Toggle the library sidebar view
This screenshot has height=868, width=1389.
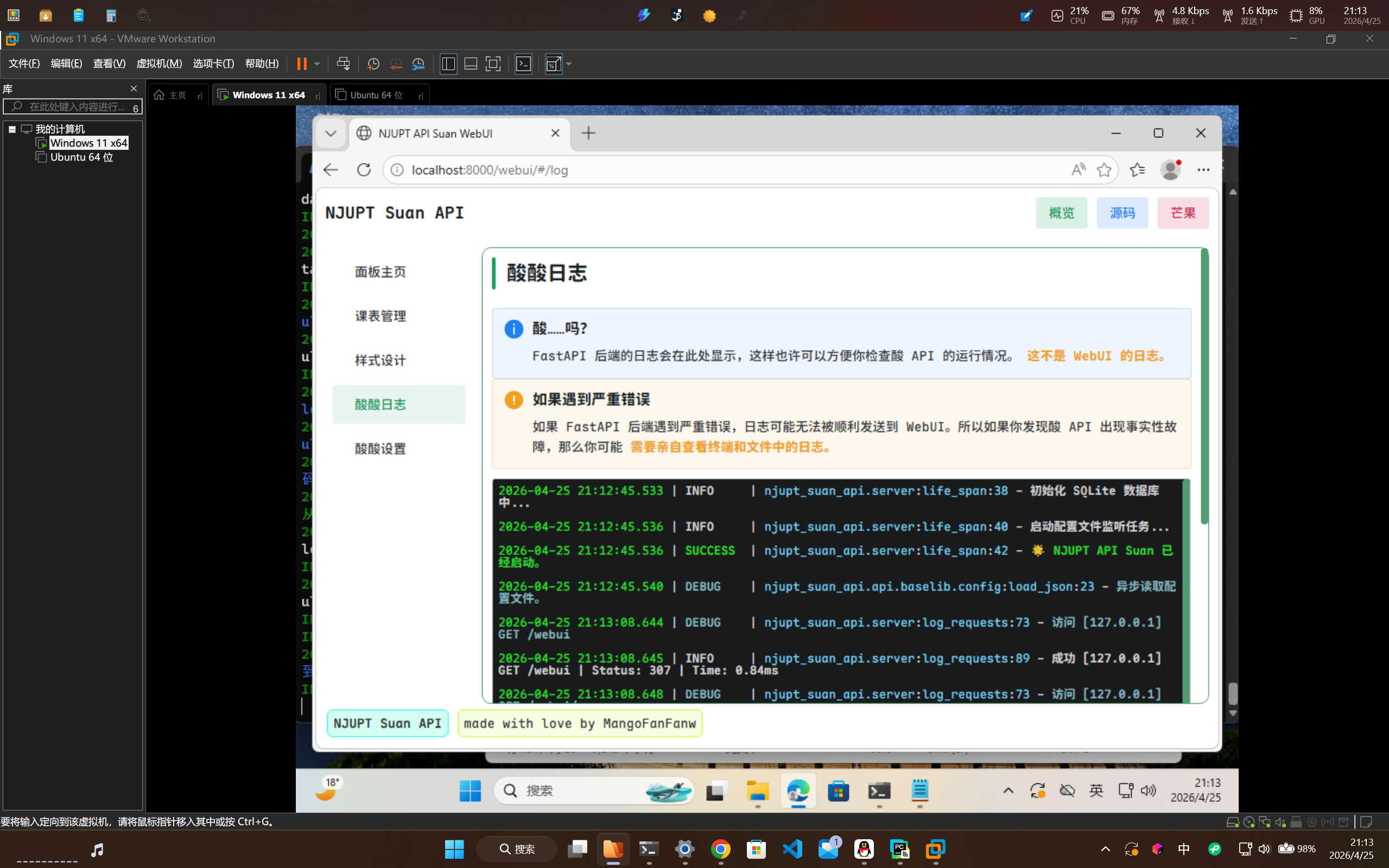(x=448, y=64)
